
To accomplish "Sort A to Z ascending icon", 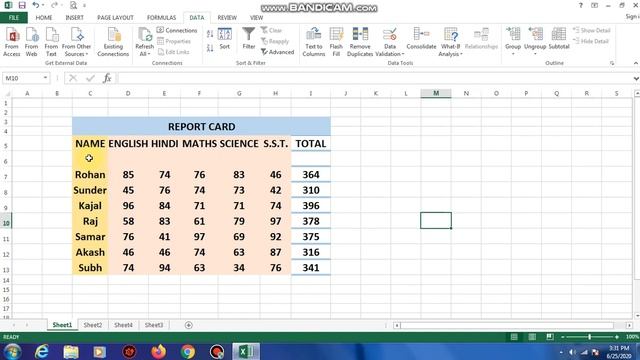I will (210, 34).
